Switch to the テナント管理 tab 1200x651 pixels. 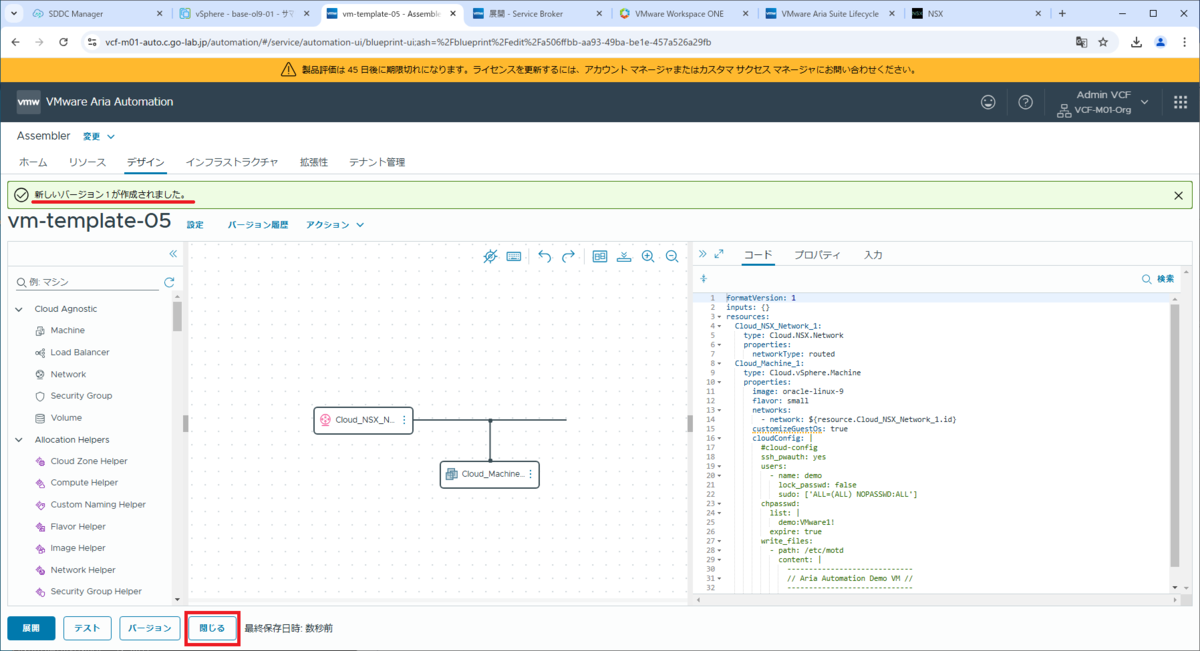click(x=377, y=162)
